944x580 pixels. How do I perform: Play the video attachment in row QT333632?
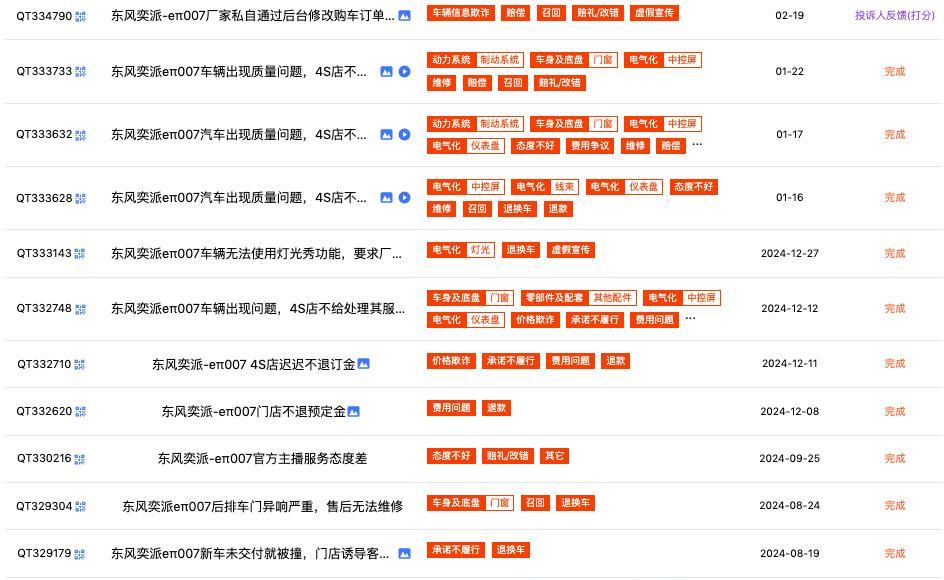tap(405, 135)
